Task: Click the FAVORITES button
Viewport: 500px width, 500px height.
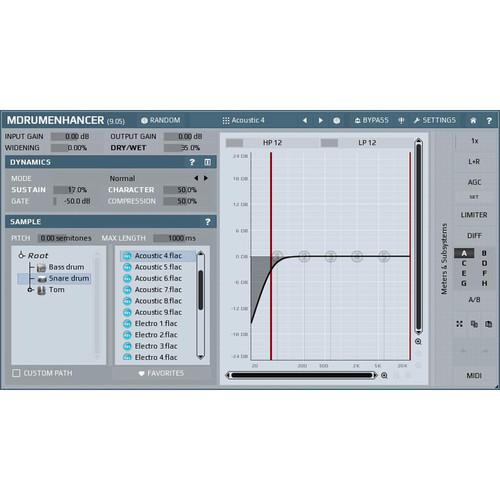Action: [161, 373]
